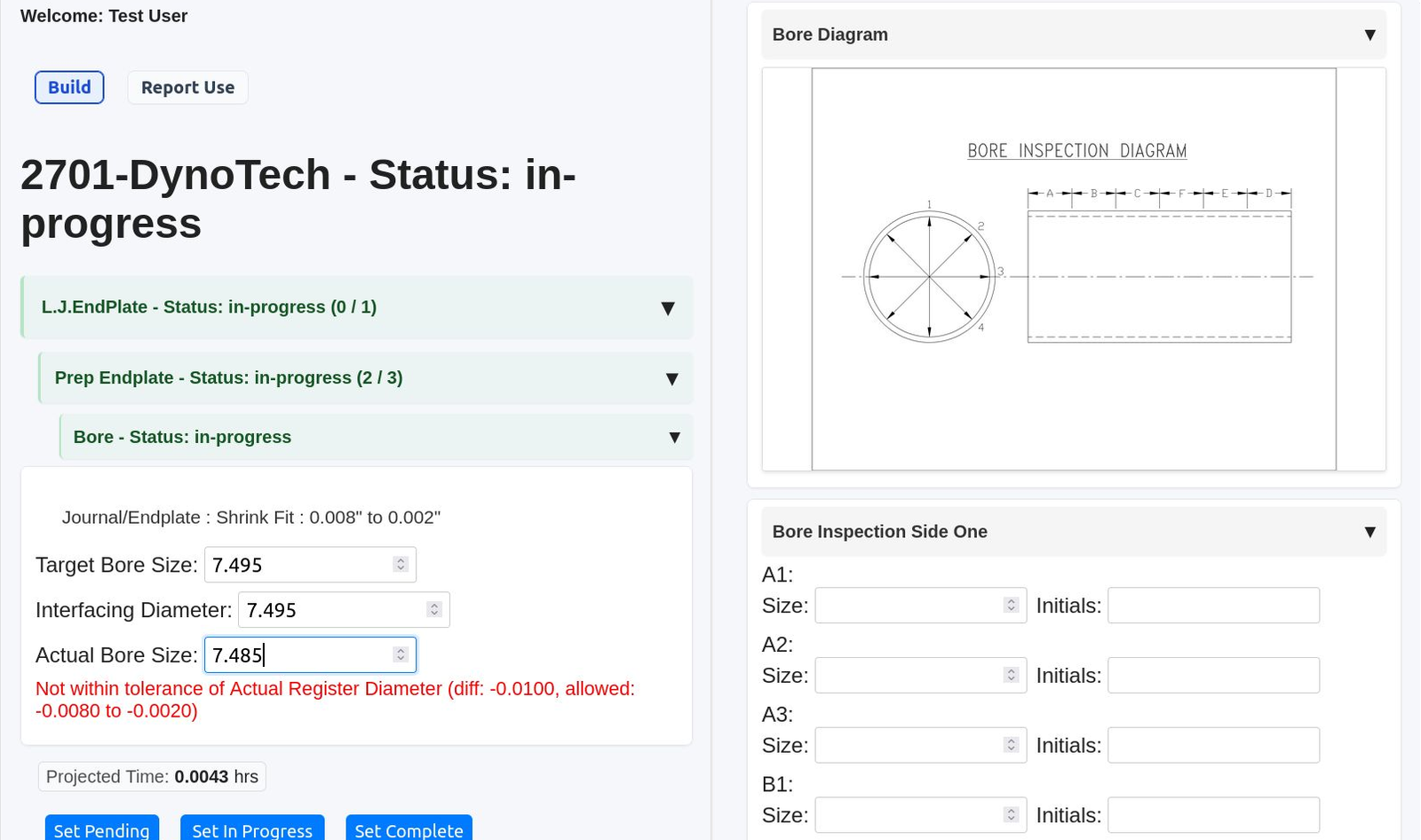The image size is (1421, 840).
Task: Click the Set Complete button
Action: (409, 829)
